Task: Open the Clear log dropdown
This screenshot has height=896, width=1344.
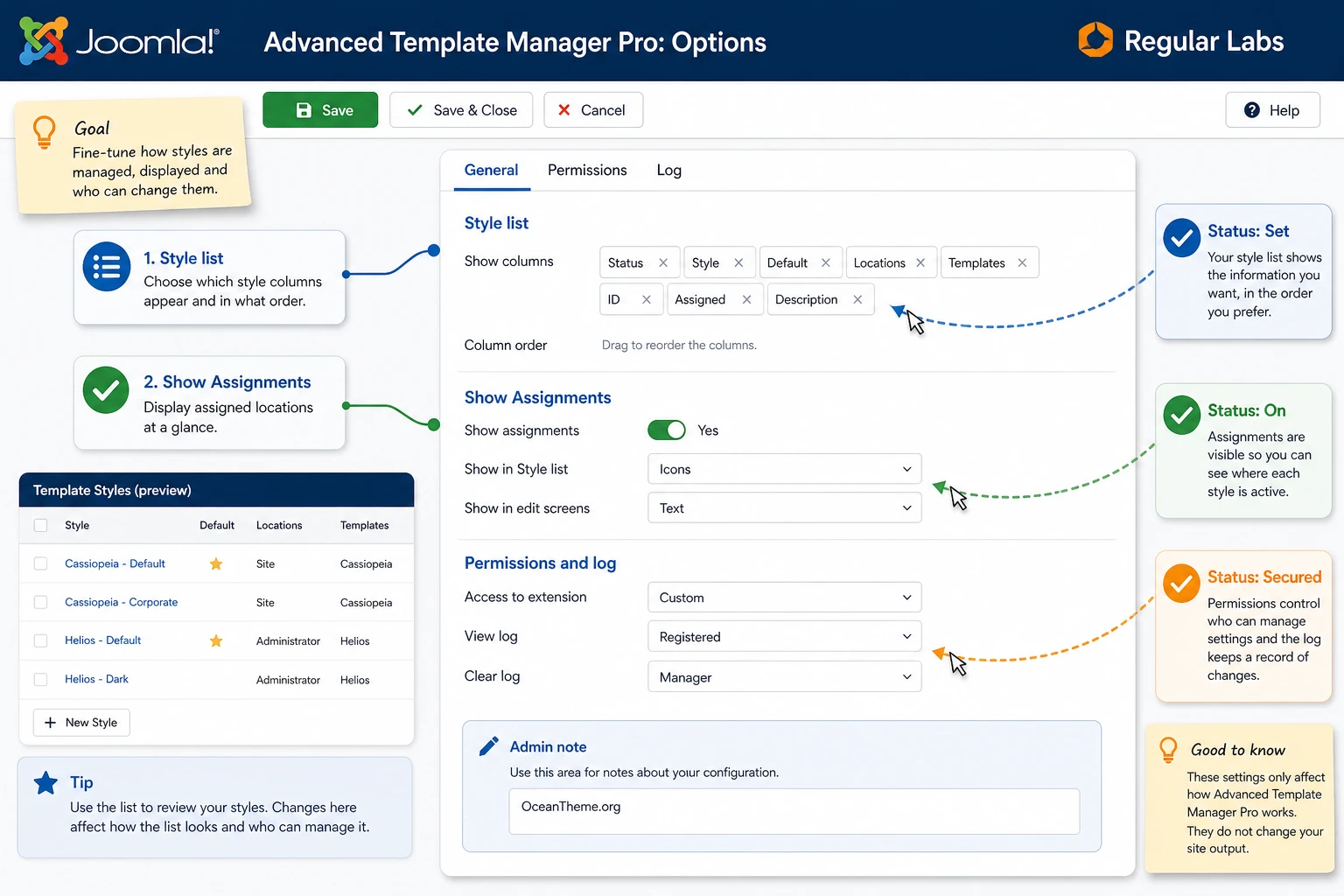Action: pos(785,676)
